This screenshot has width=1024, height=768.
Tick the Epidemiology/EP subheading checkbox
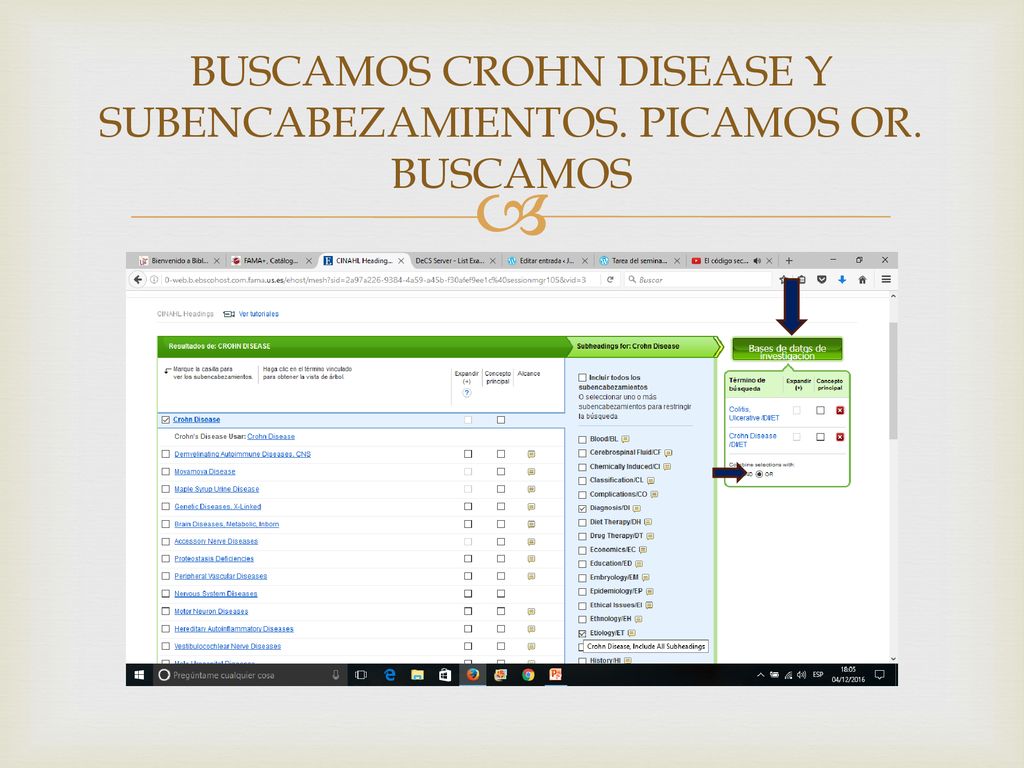pyautogui.click(x=582, y=592)
